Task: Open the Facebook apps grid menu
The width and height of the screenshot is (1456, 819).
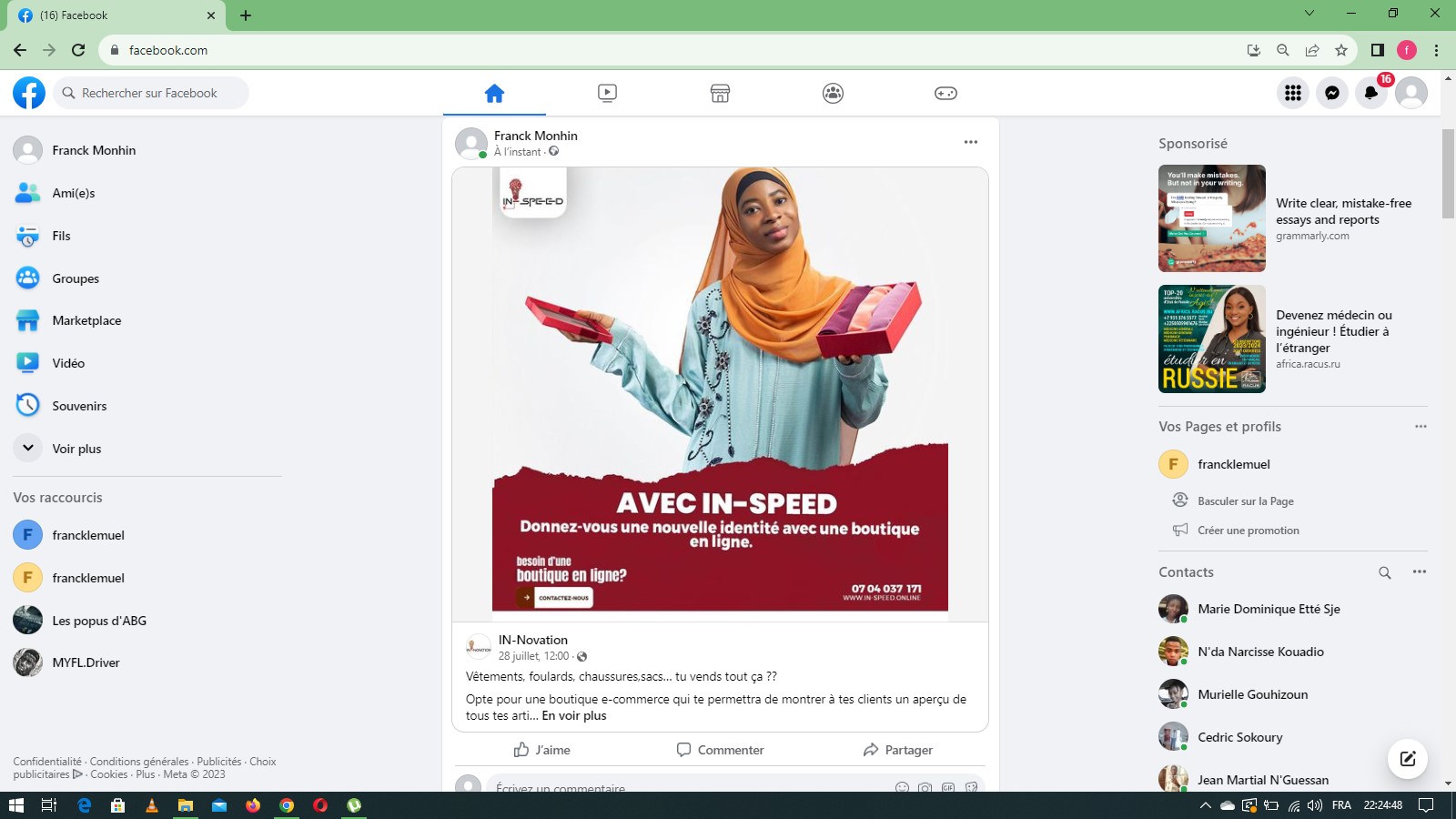Action: coord(1293,93)
